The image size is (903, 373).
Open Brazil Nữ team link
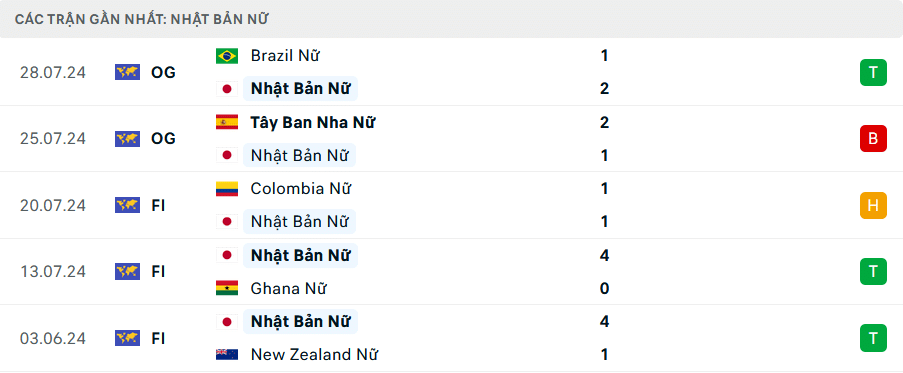(285, 56)
